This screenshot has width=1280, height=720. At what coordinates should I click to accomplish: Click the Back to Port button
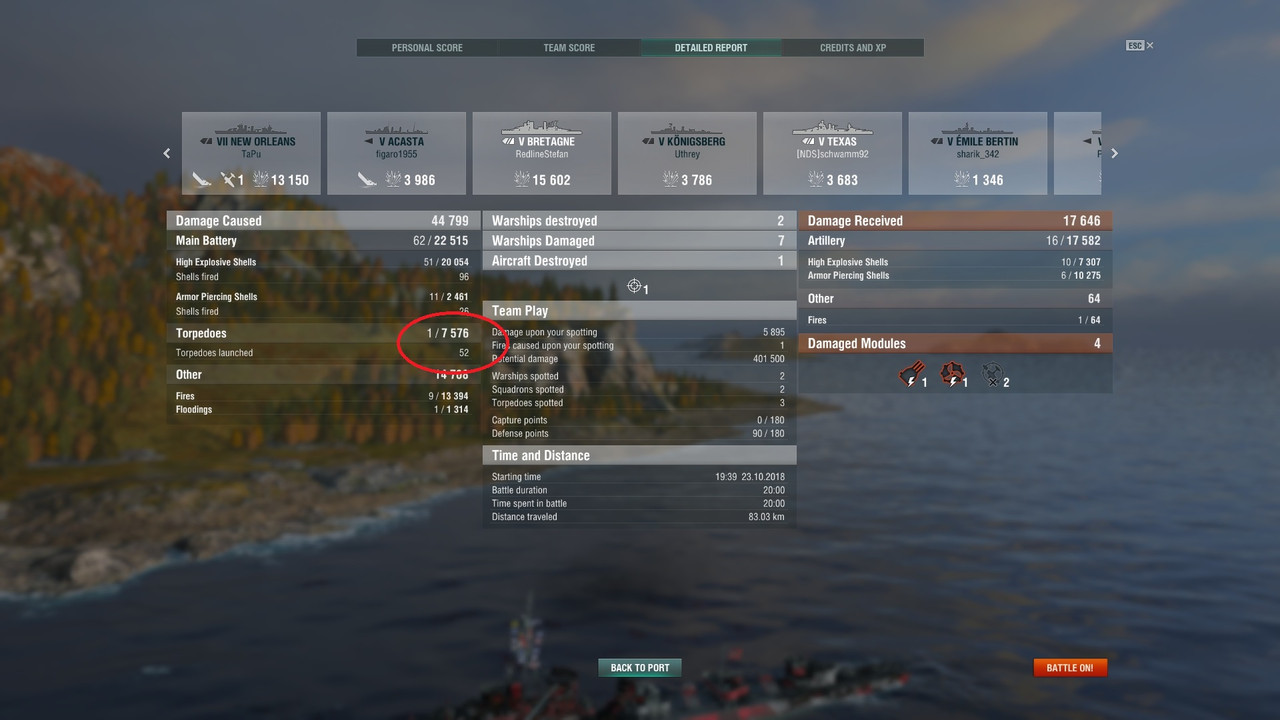pyautogui.click(x=640, y=667)
